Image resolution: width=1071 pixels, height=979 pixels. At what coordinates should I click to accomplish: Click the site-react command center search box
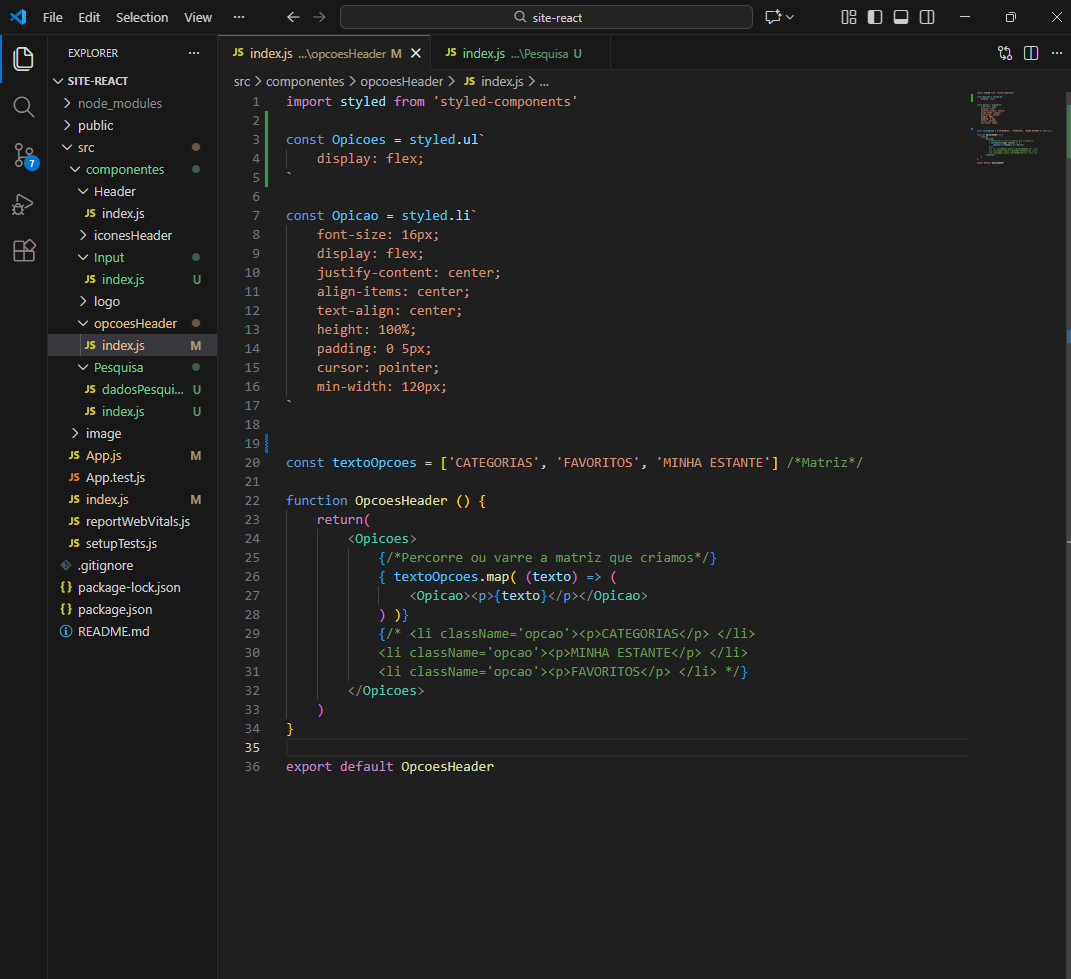(x=546, y=17)
